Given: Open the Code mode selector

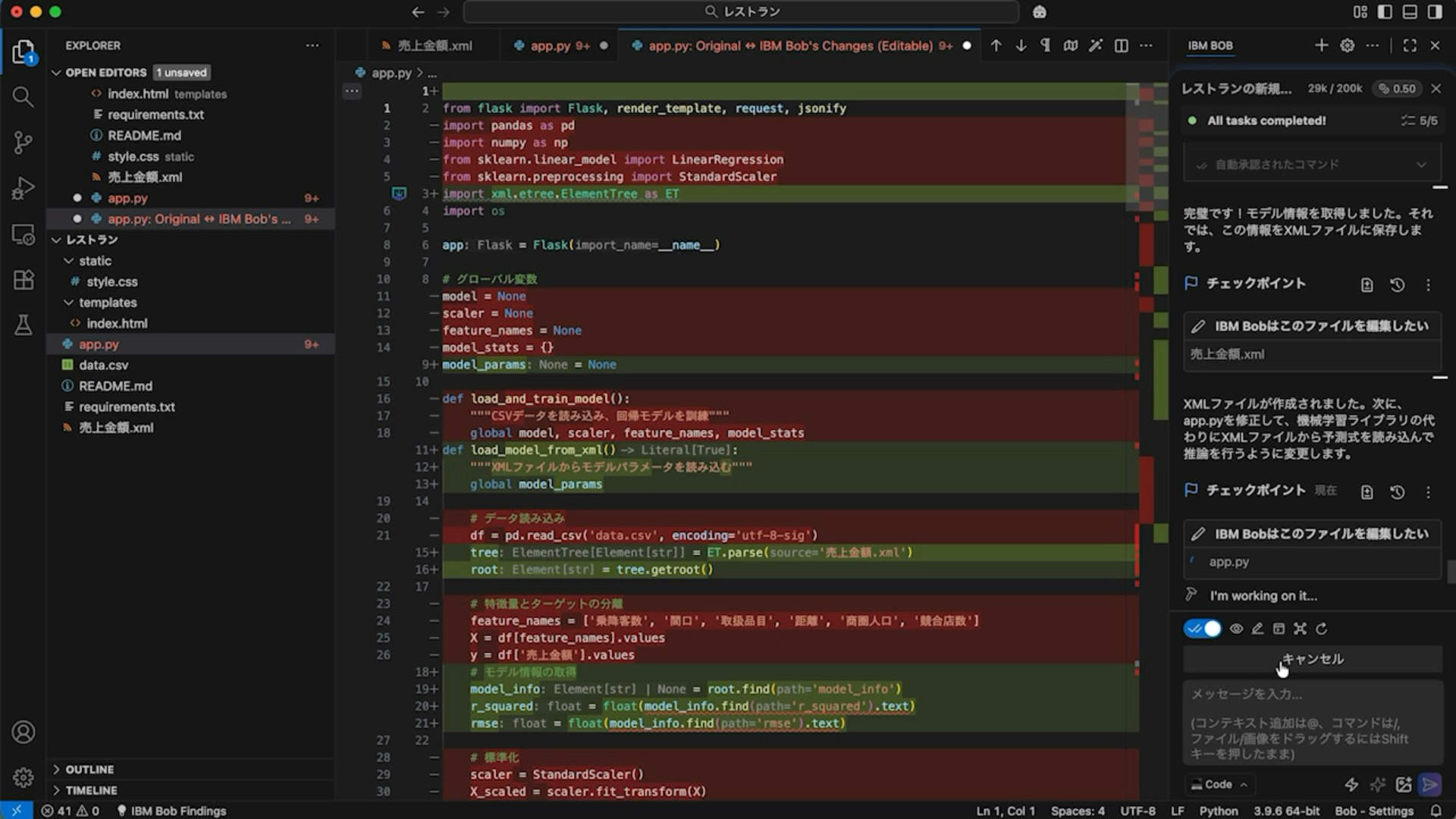Looking at the screenshot, I should pyautogui.click(x=1219, y=784).
